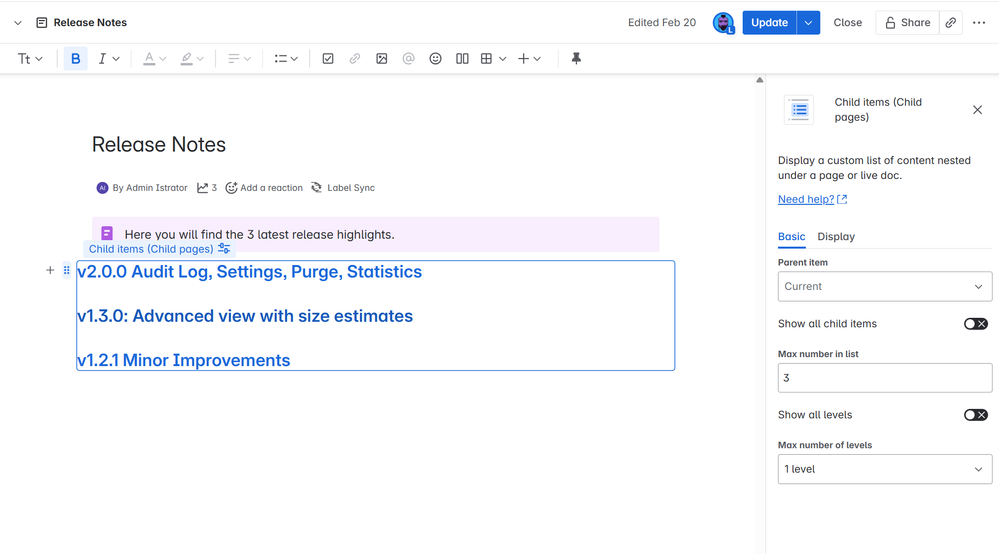999x554 pixels.
Task: Click the Release Notes page title
Action: click(159, 145)
